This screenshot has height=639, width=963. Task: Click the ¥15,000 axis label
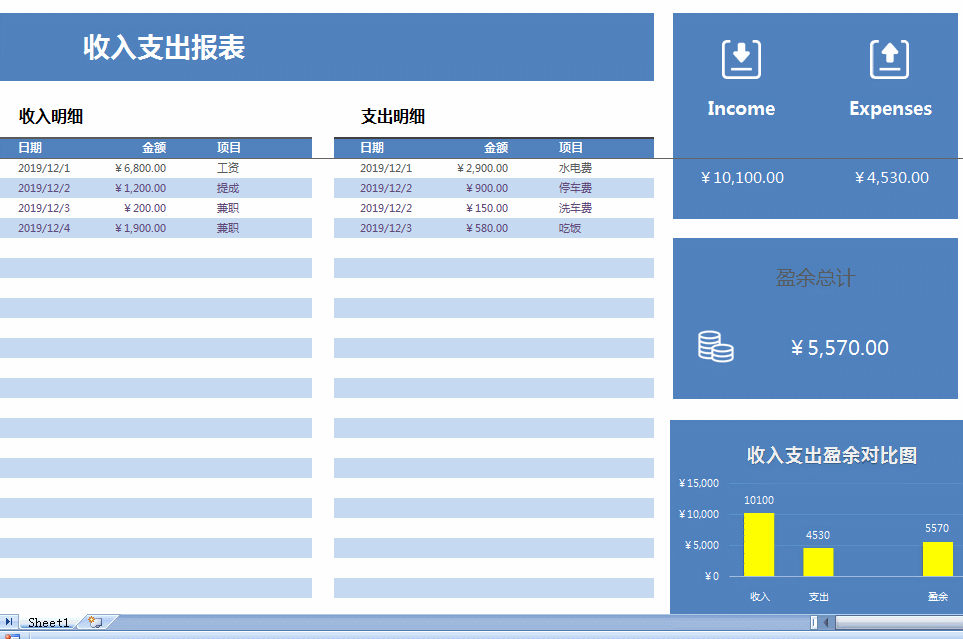(x=699, y=483)
